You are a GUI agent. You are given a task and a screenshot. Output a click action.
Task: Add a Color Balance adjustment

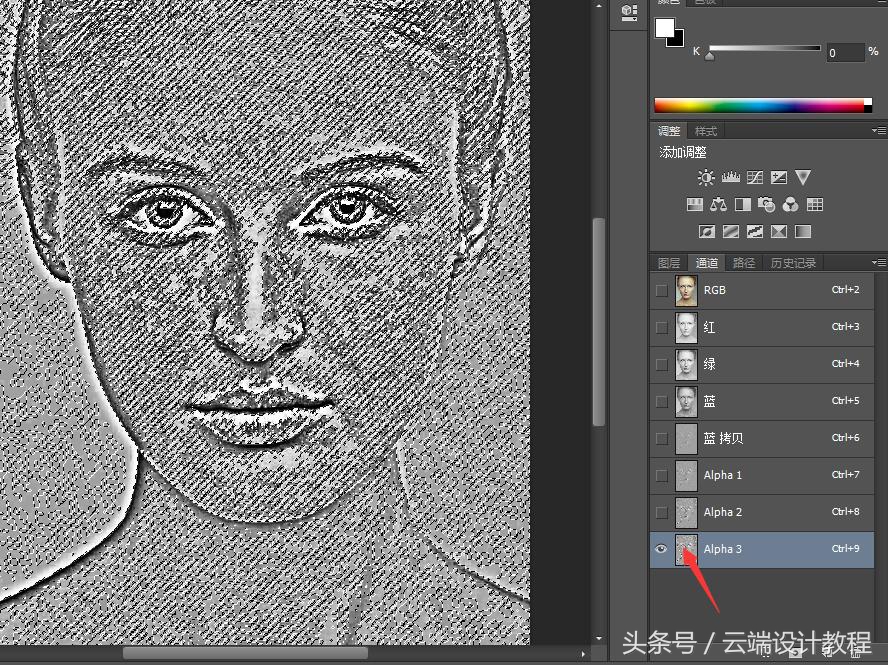pyautogui.click(x=718, y=205)
